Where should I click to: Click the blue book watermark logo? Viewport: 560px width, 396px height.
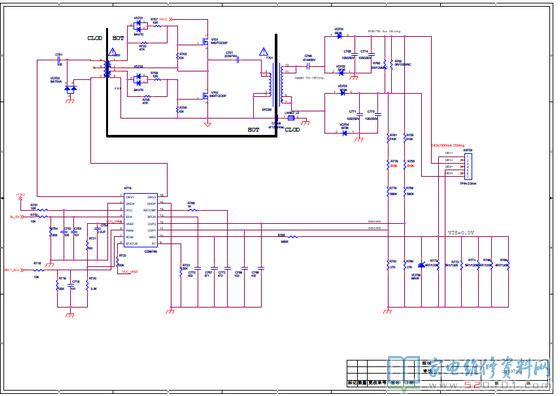tap(404, 370)
